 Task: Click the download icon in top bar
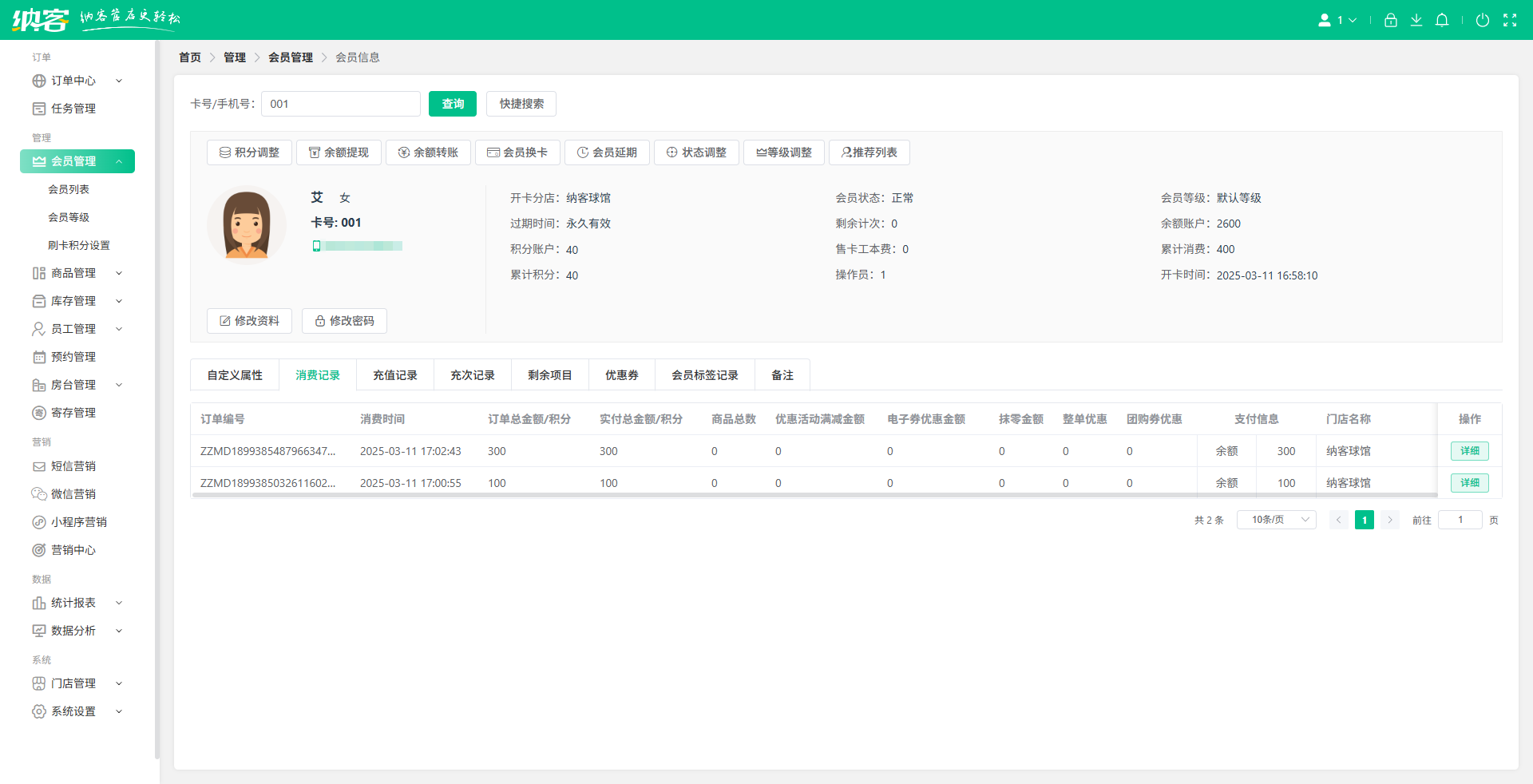1416,20
